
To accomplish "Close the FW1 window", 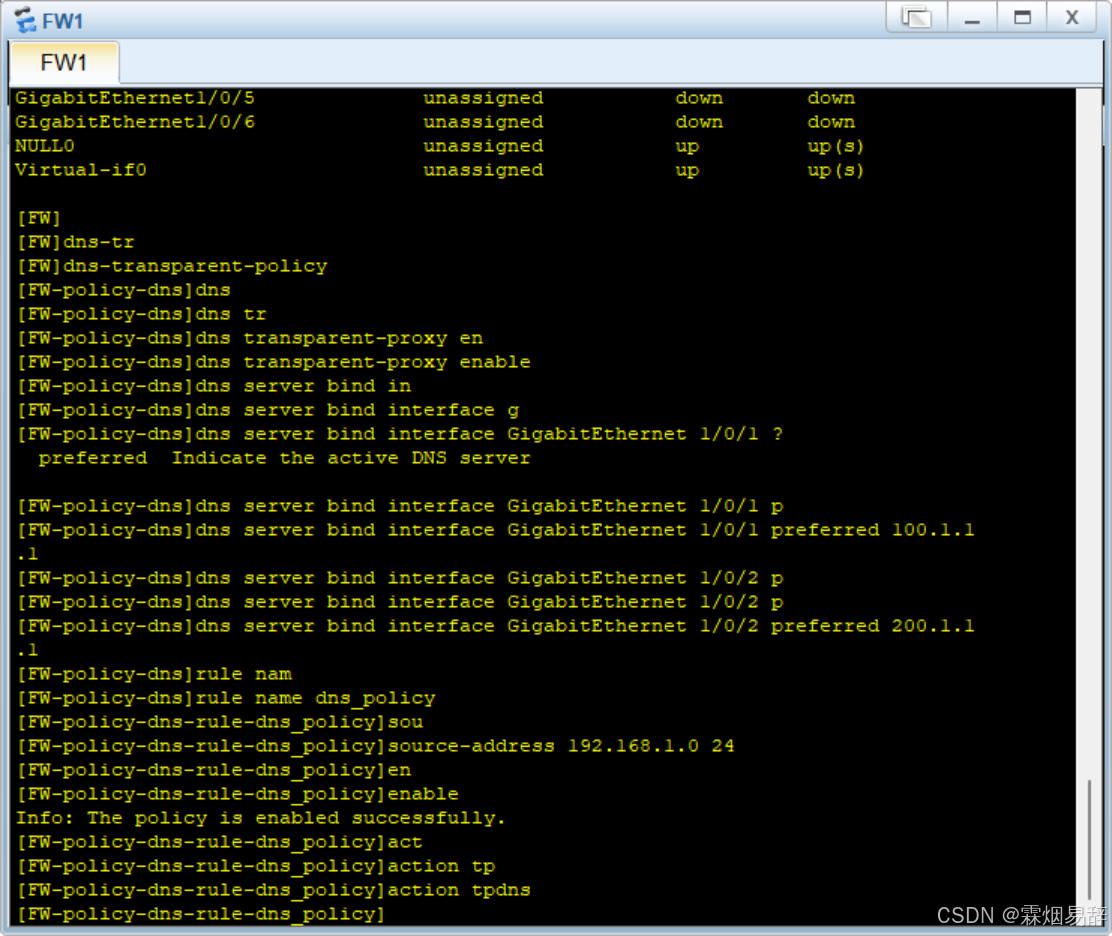I will click(x=1072, y=17).
